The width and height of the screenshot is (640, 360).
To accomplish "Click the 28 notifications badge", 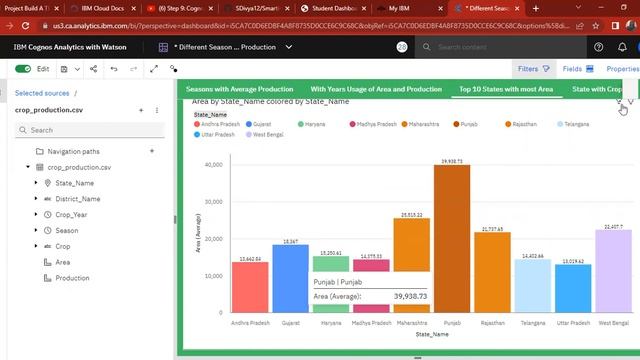I will [402, 47].
